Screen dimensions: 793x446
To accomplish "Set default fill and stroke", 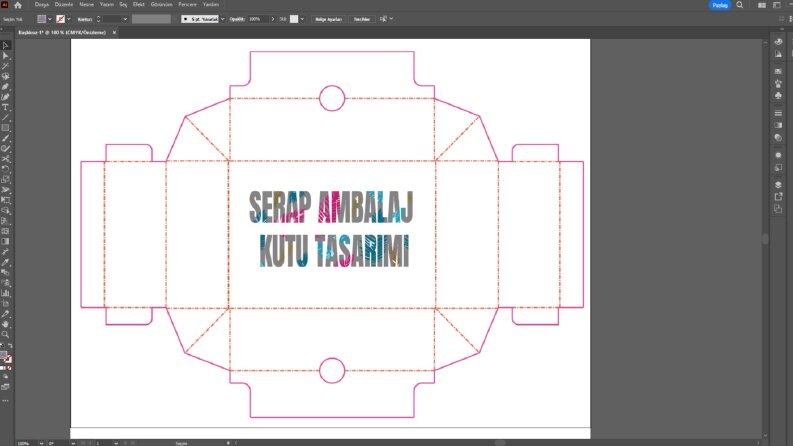I will 2,346.
